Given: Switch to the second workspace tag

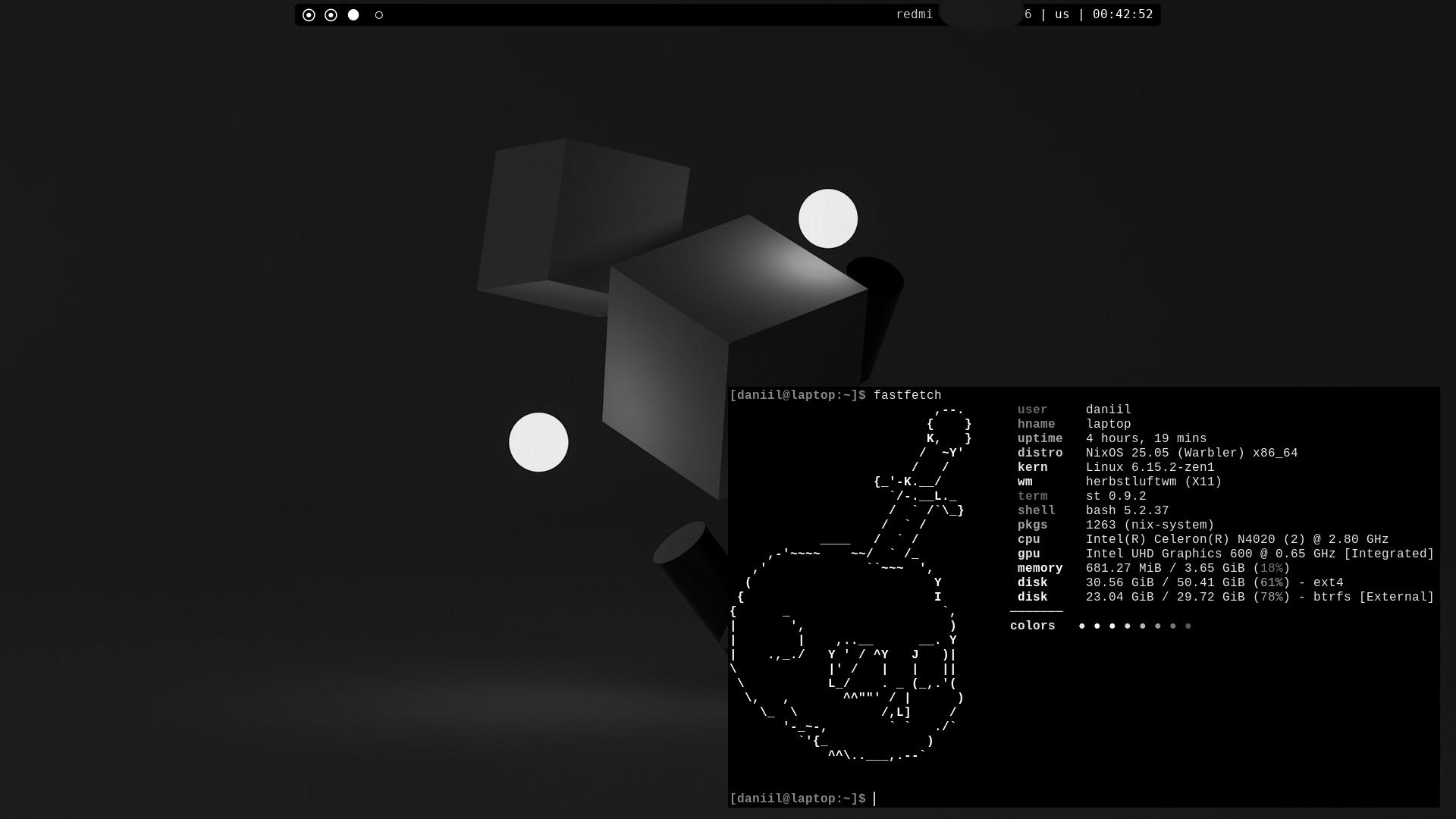Looking at the screenshot, I should click(x=331, y=15).
